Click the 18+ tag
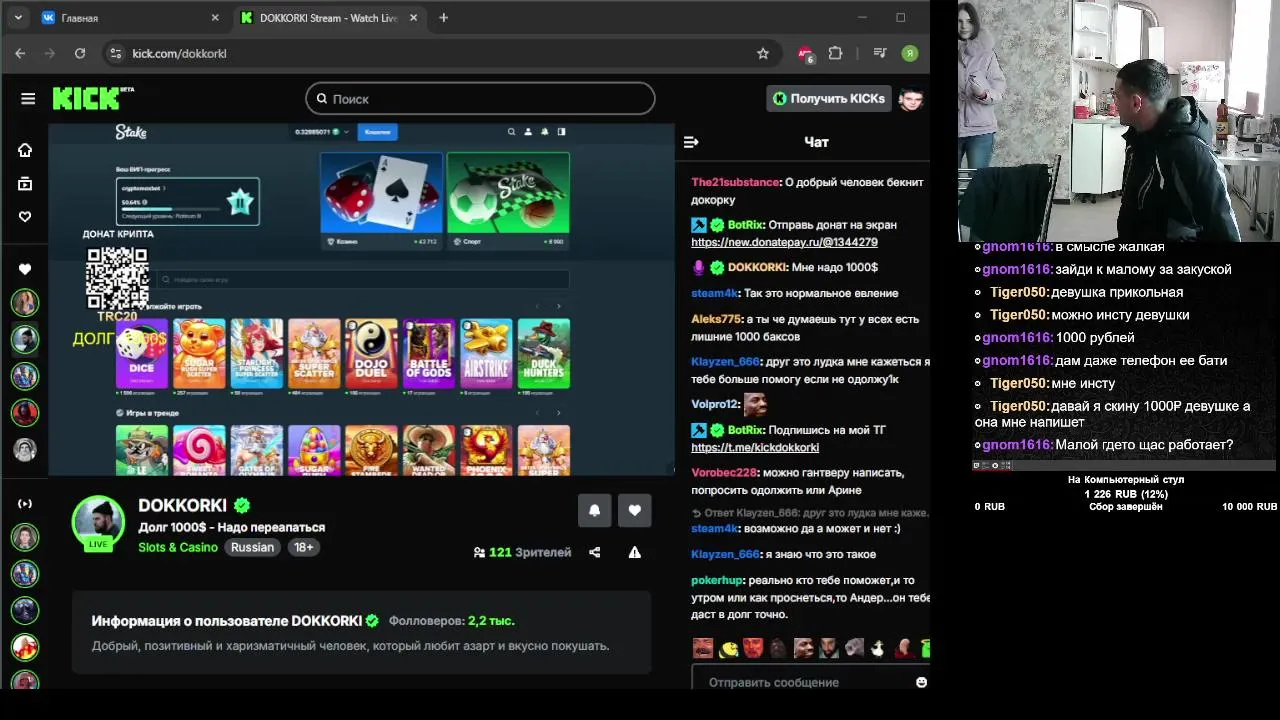Image resolution: width=1280 pixels, height=720 pixels. point(304,547)
